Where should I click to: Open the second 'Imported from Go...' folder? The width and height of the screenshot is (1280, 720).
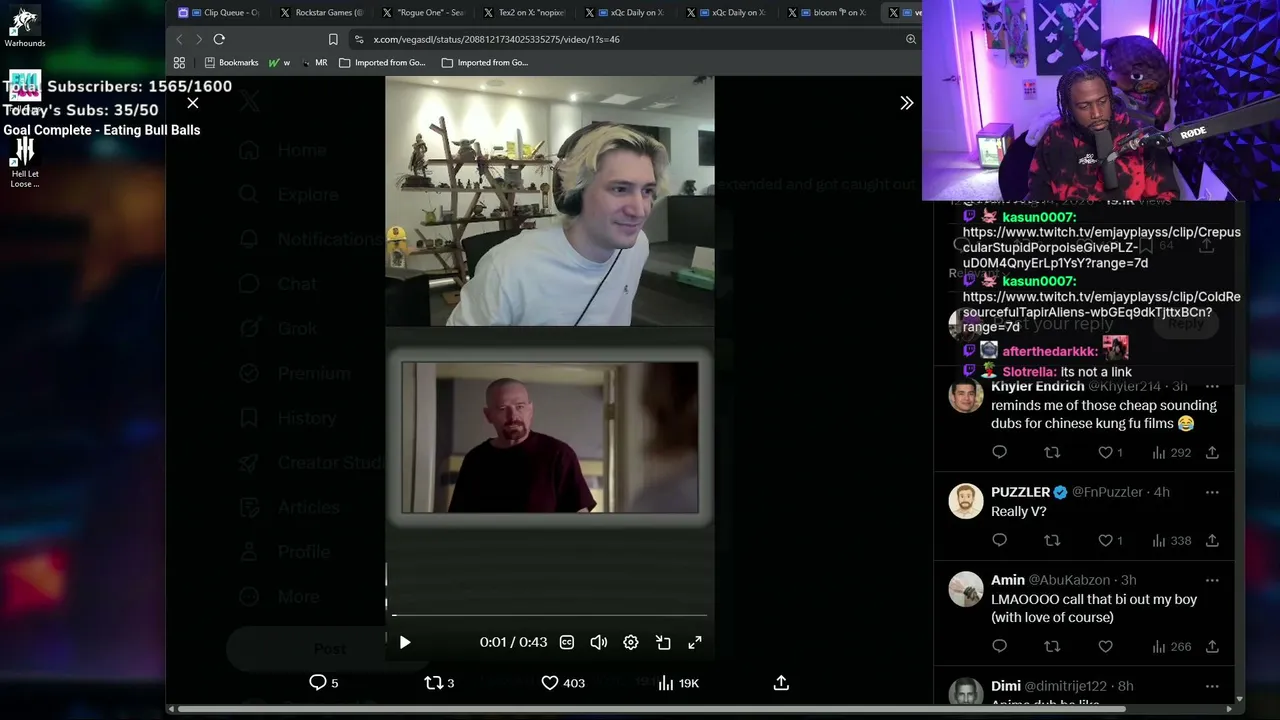tap(485, 62)
